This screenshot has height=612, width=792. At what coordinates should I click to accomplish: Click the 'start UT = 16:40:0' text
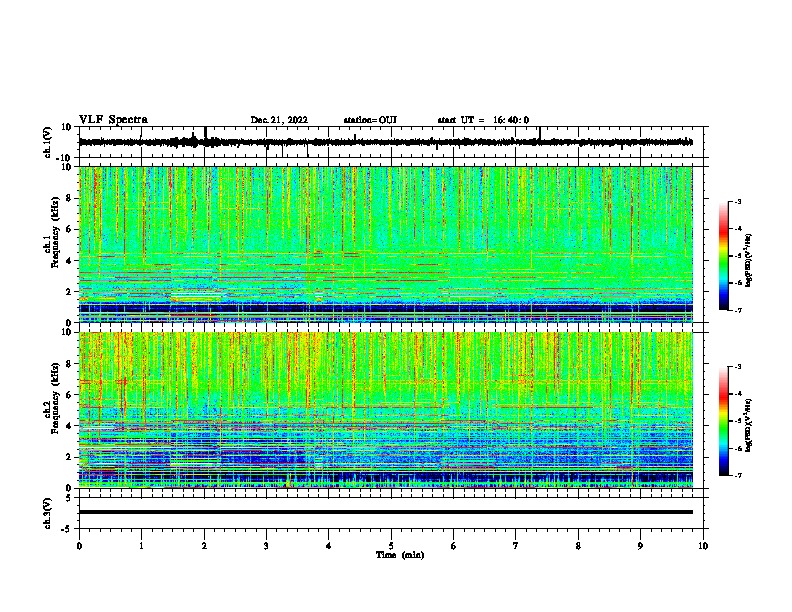click(483, 120)
